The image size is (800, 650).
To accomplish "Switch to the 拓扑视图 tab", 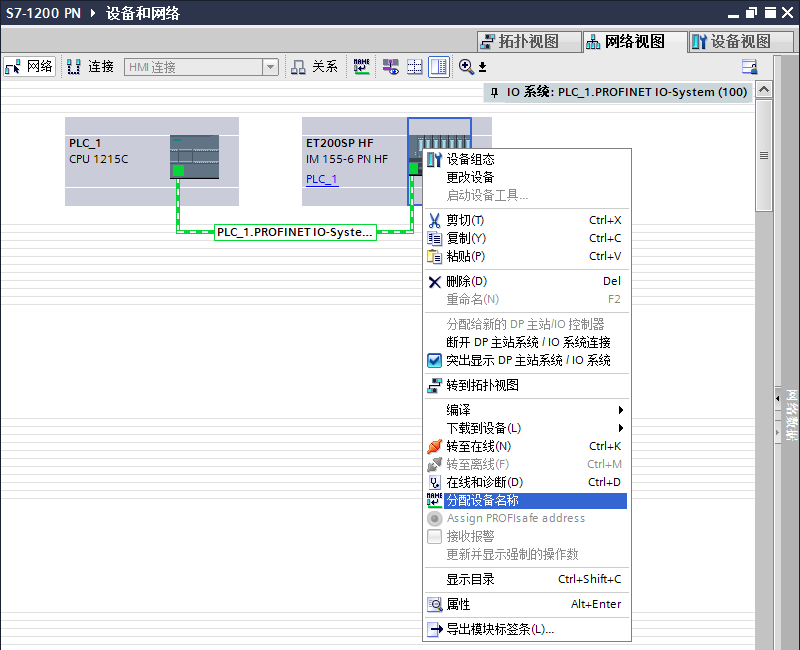I will click(x=529, y=41).
